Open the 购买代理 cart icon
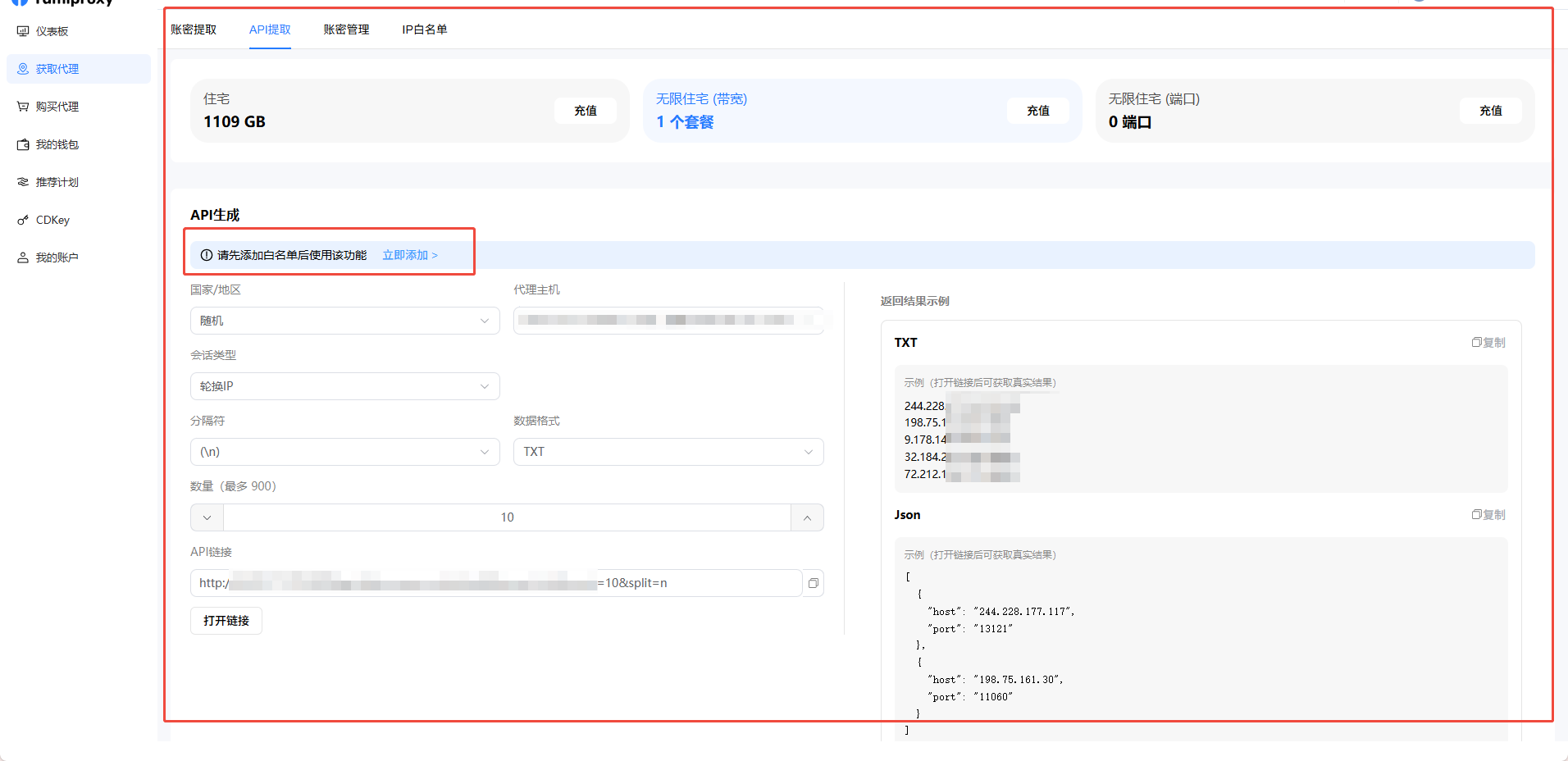This screenshot has height=761, width=1568. [23, 107]
